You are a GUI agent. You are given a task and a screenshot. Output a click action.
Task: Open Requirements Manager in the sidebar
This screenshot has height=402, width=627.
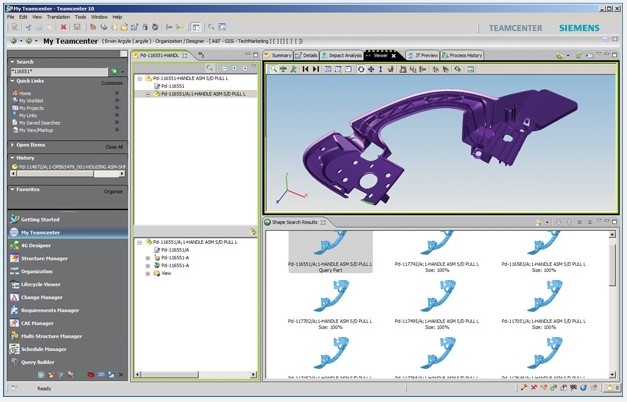pos(50,310)
